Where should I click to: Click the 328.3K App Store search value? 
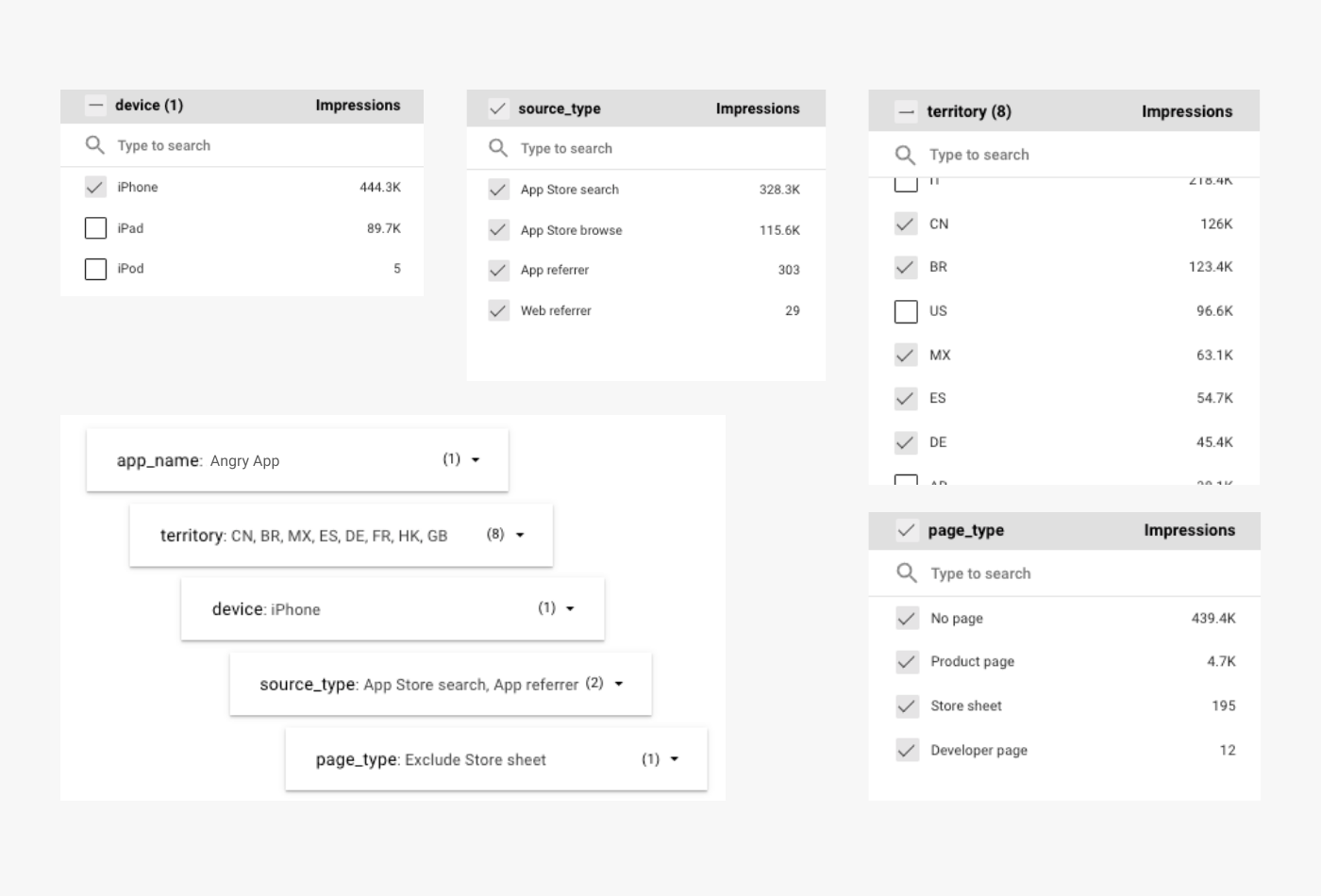[779, 190]
